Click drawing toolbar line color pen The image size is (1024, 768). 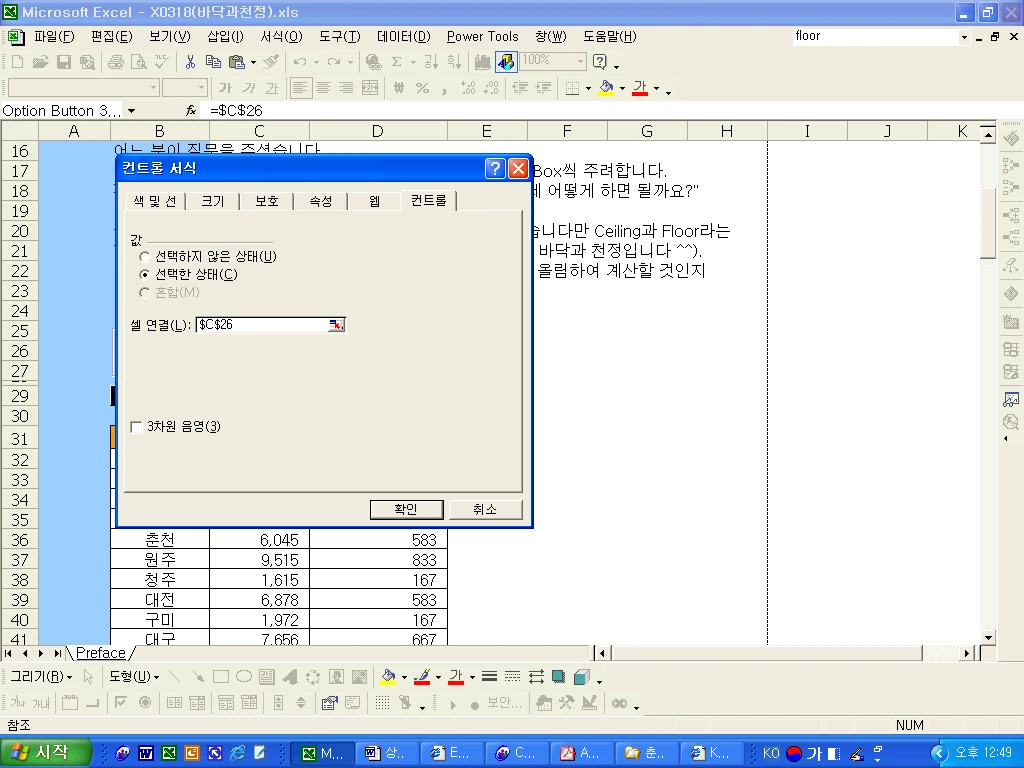(x=422, y=677)
